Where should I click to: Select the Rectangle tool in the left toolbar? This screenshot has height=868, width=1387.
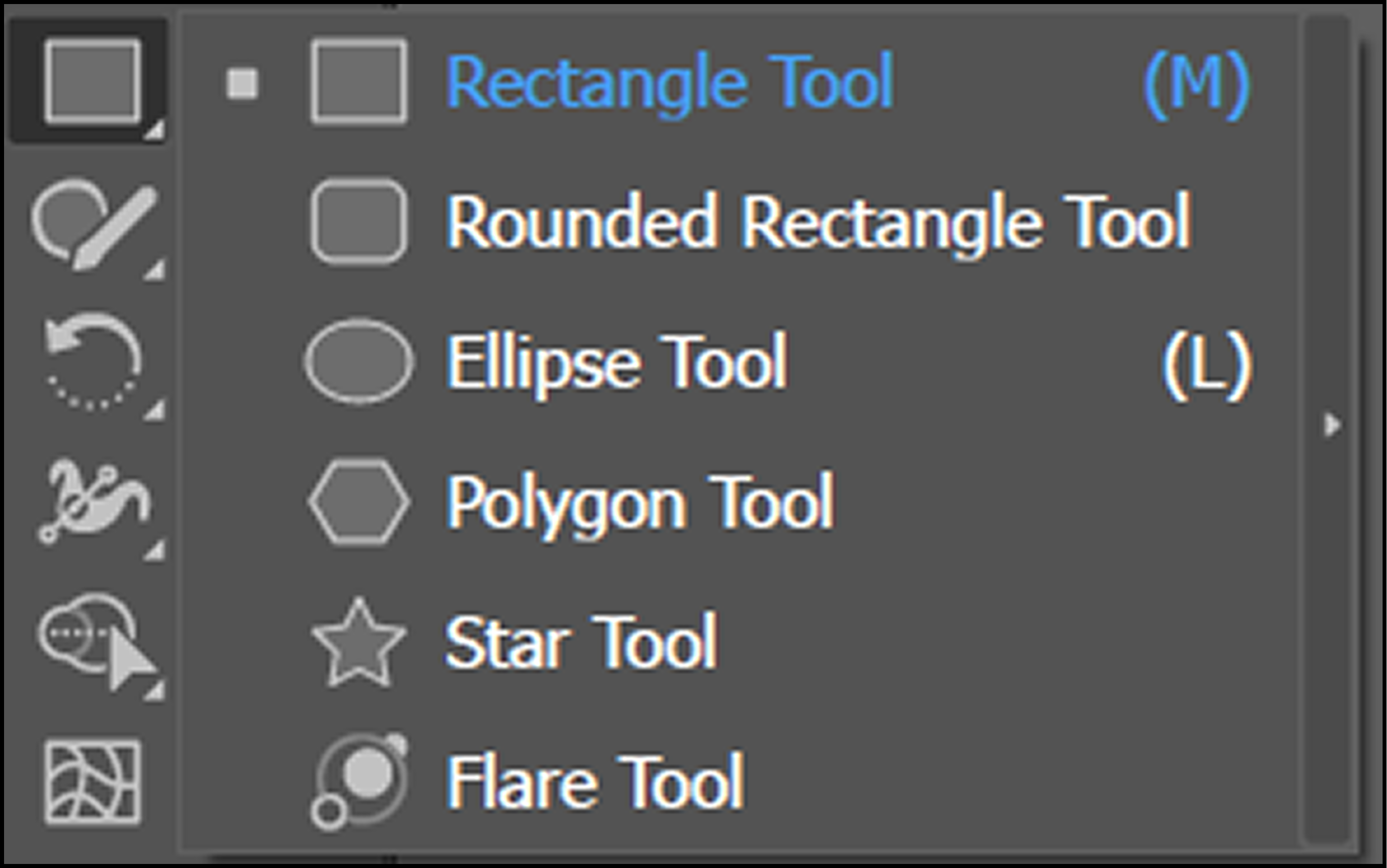point(92,81)
